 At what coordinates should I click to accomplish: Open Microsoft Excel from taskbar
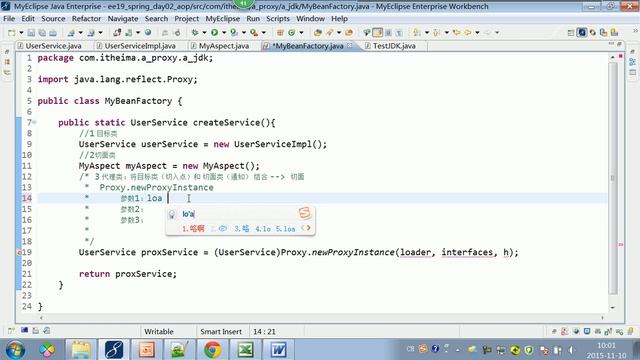click(245, 350)
